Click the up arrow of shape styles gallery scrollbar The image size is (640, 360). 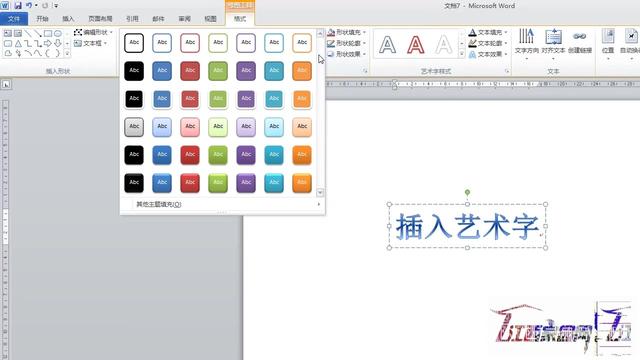(x=320, y=33)
